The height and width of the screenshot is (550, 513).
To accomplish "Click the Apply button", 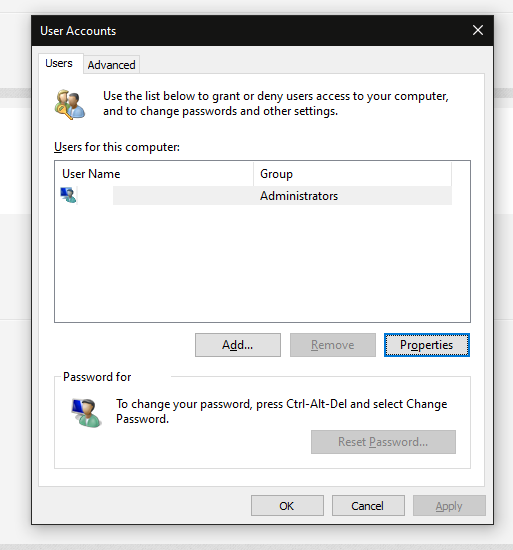I will pos(449,506).
